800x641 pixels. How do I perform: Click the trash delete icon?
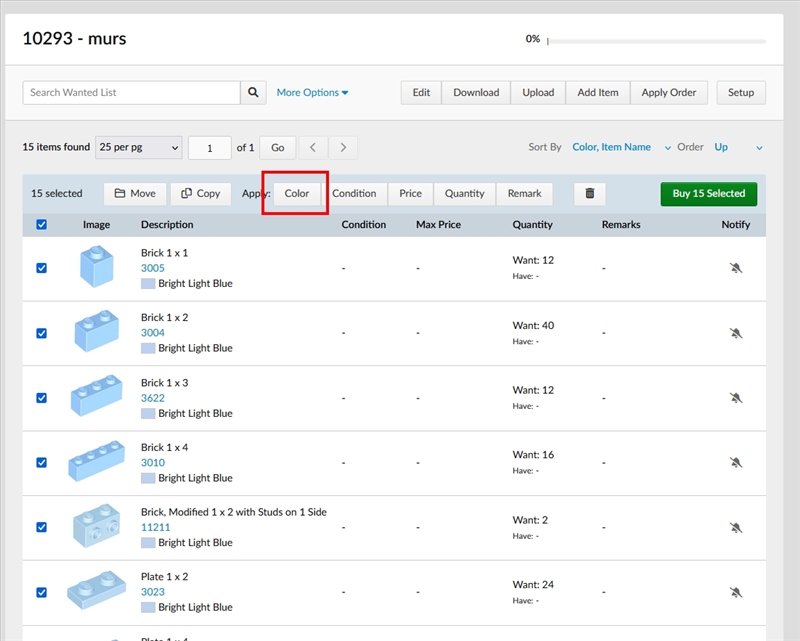590,193
